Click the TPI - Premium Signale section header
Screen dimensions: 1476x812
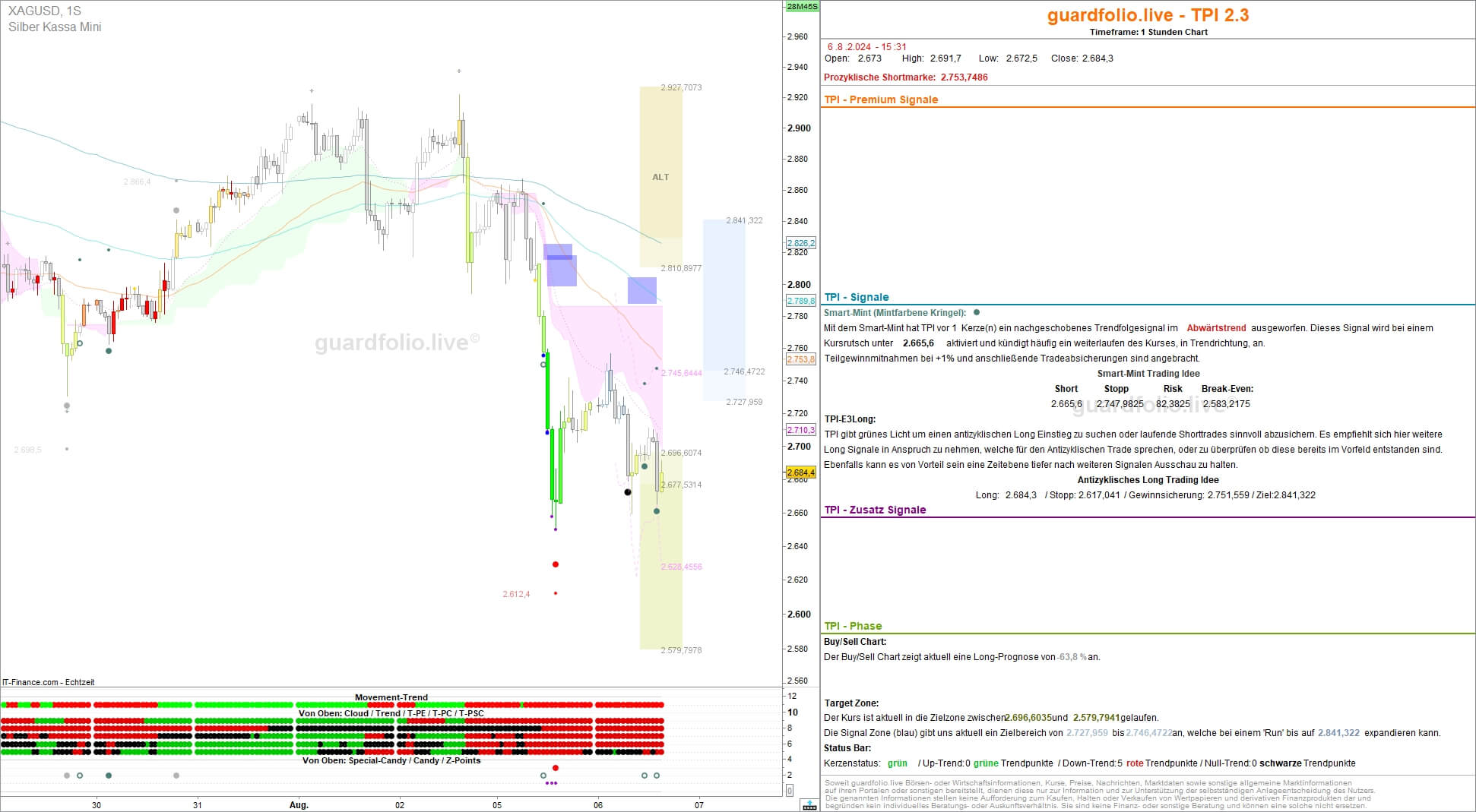(881, 100)
